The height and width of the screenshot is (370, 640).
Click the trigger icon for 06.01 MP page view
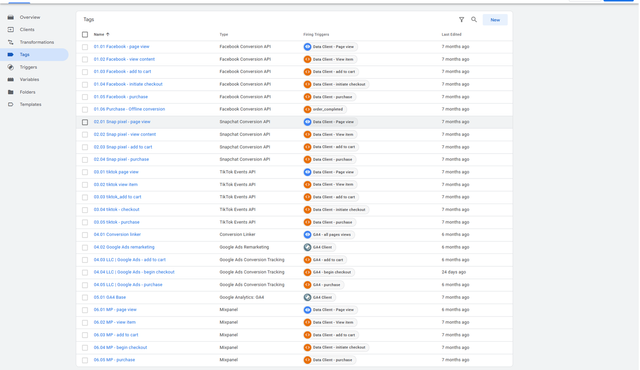coord(307,310)
